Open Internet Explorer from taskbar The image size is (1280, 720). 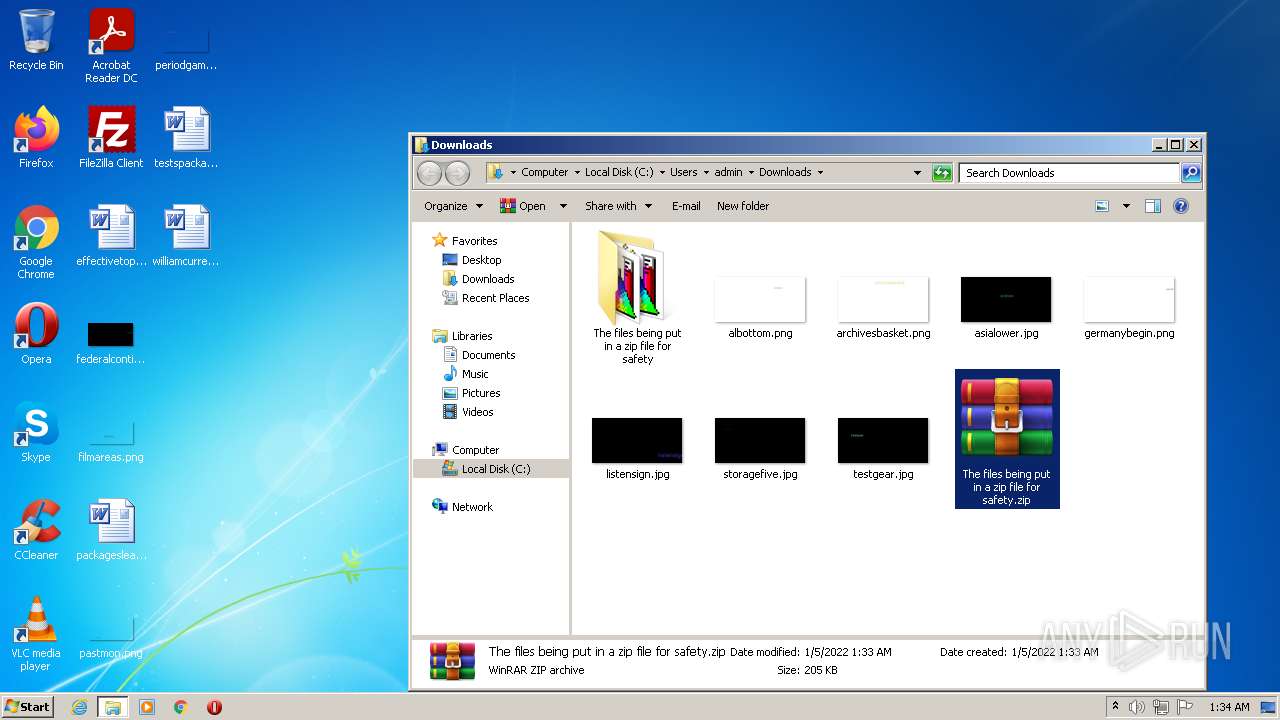click(x=79, y=707)
